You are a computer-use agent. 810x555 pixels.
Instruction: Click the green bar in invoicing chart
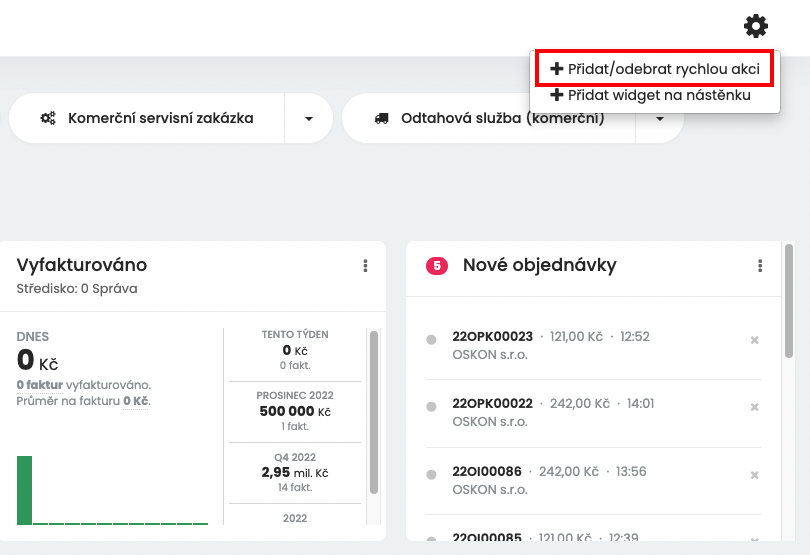pos(24,490)
